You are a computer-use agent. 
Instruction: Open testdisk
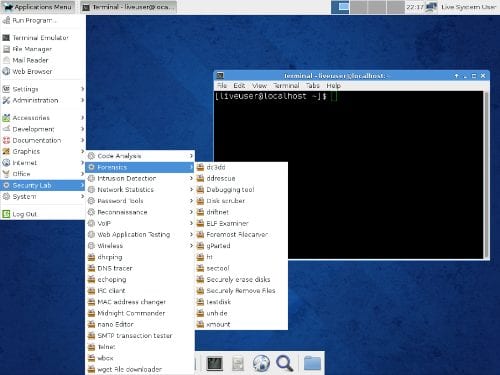pos(241,302)
